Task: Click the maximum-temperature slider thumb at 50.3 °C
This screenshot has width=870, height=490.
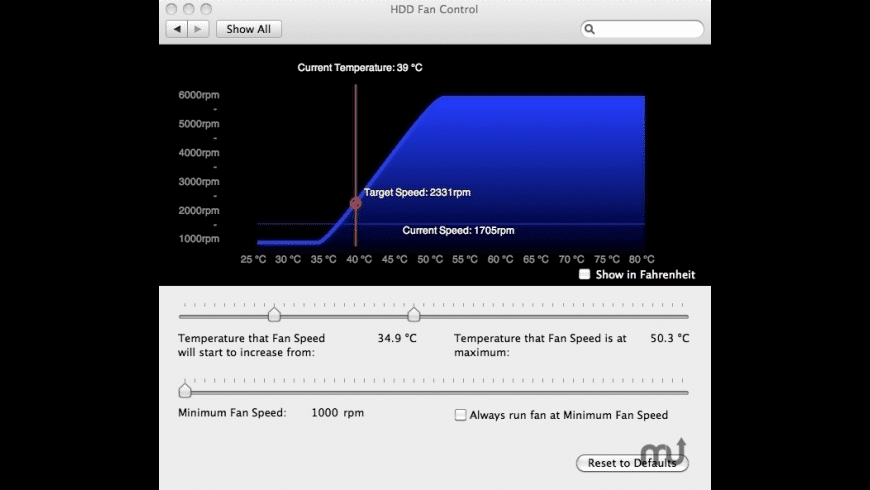Action: (x=413, y=315)
